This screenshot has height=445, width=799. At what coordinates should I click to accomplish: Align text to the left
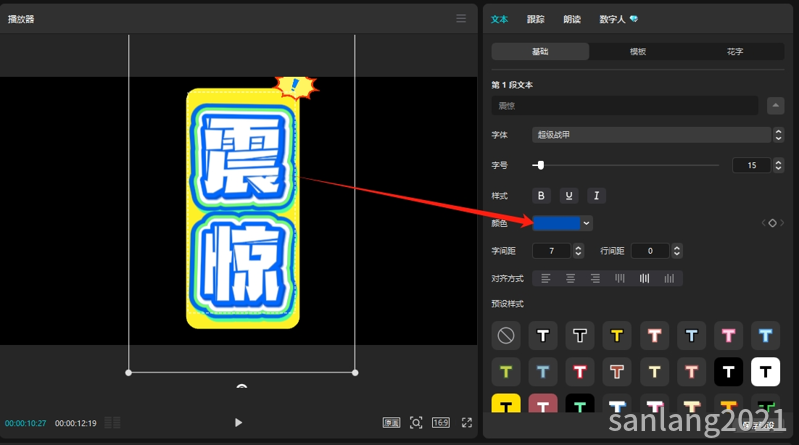pyautogui.click(x=546, y=278)
